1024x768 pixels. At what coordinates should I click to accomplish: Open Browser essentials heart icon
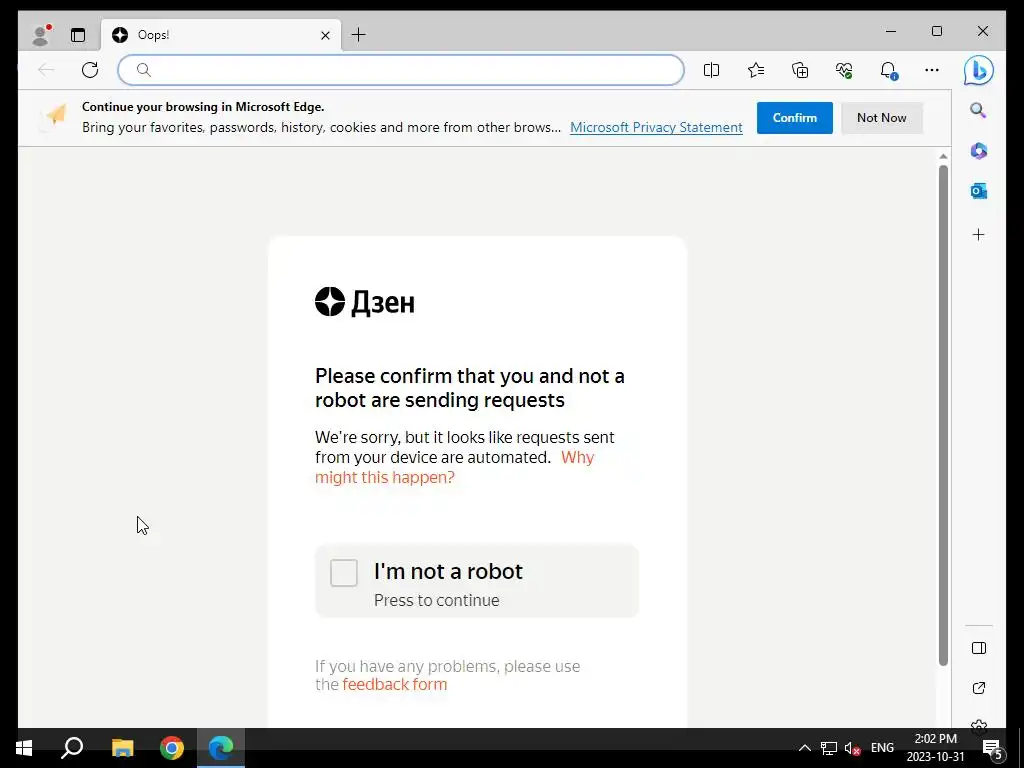[844, 70]
